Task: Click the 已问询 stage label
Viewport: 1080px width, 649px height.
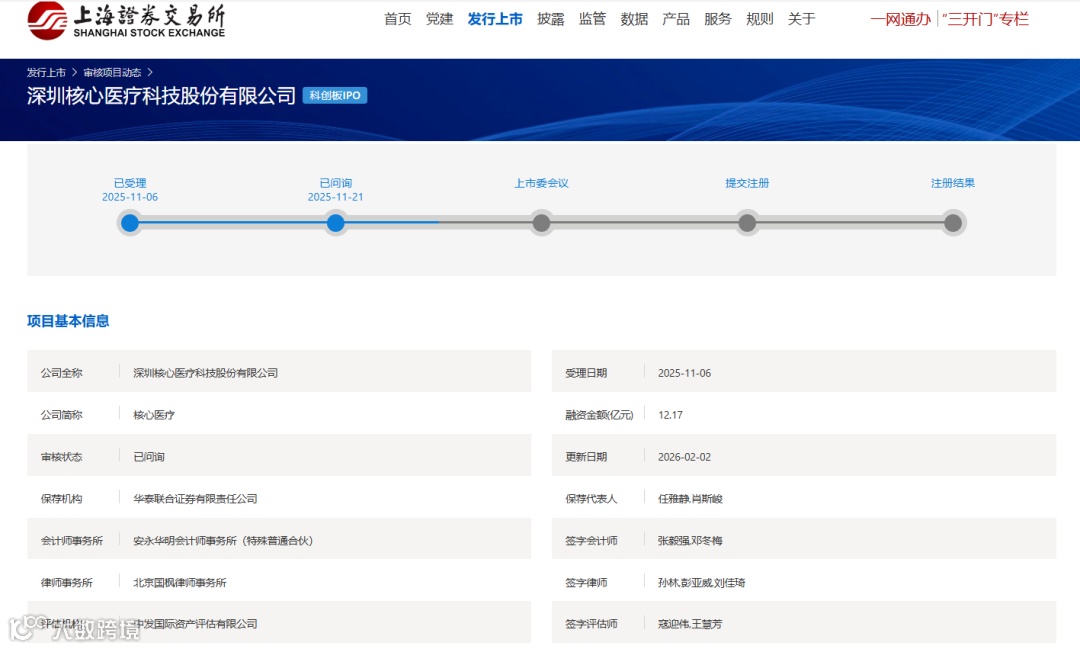Action: pyautogui.click(x=335, y=183)
